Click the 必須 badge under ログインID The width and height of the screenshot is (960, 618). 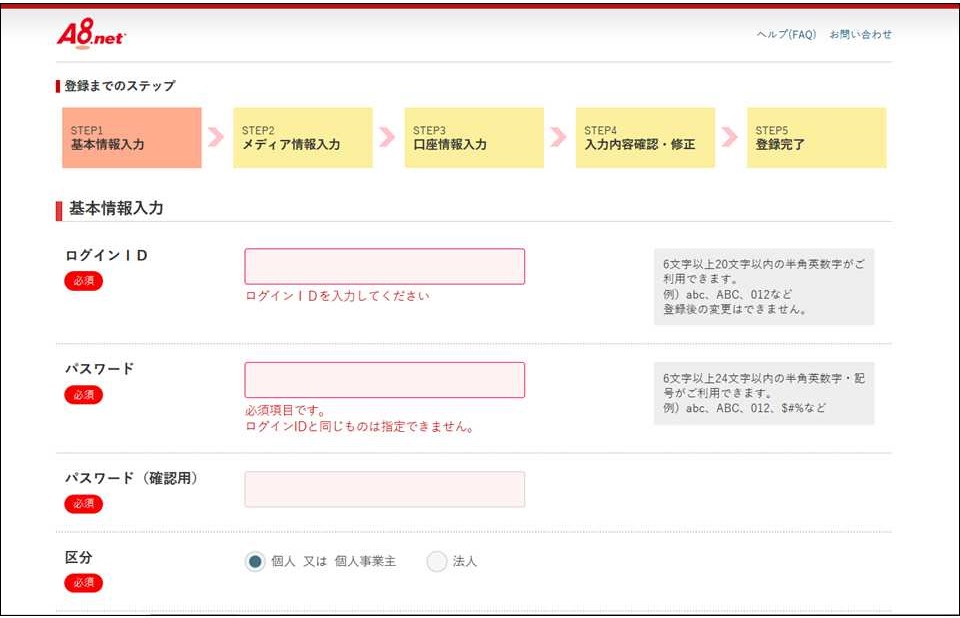click(x=83, y=281)
